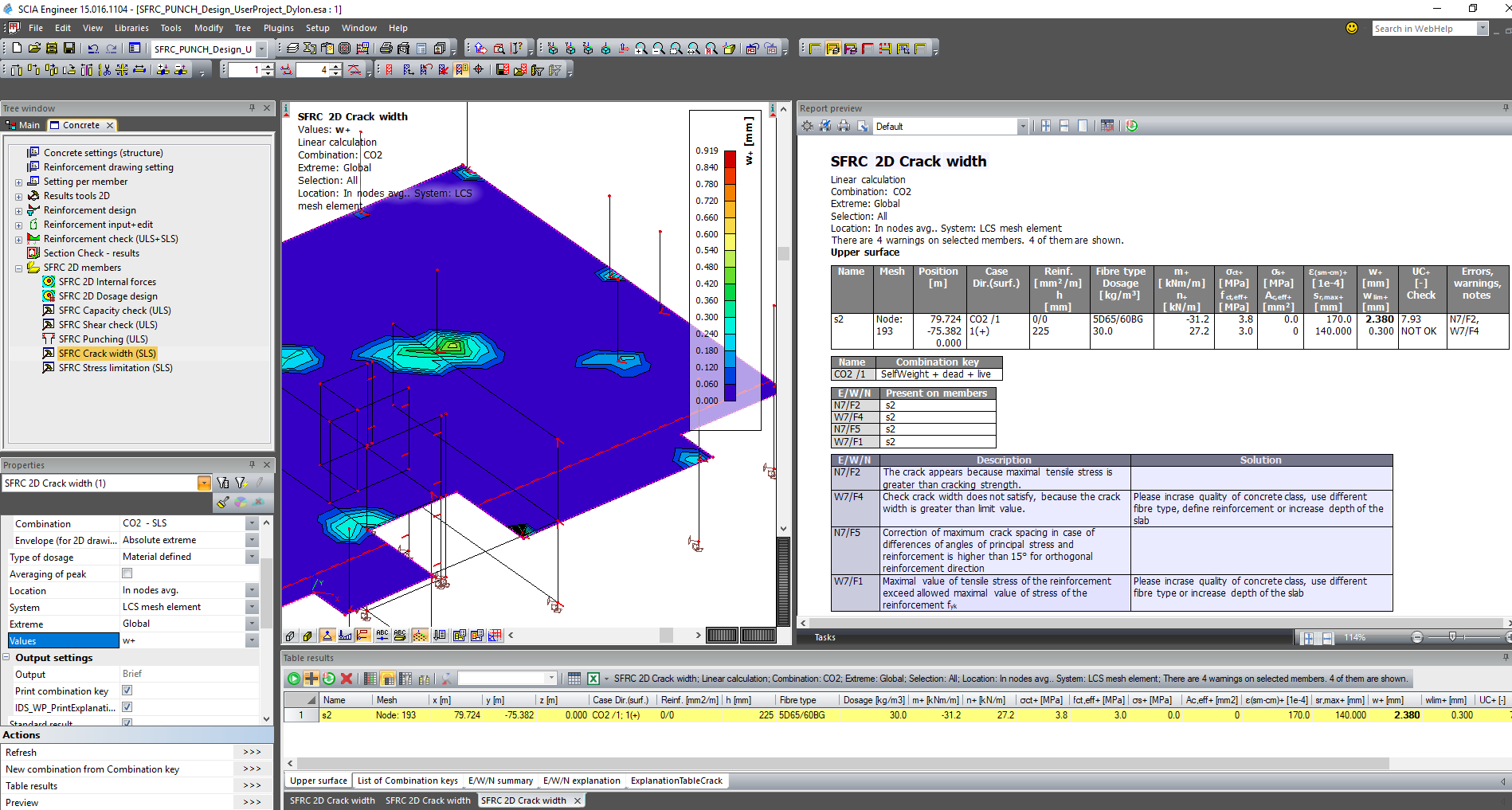The width and height of the screenshot is (1512, 810).
Task: Open Report preview settings gear icon
Action: (808, 126)
